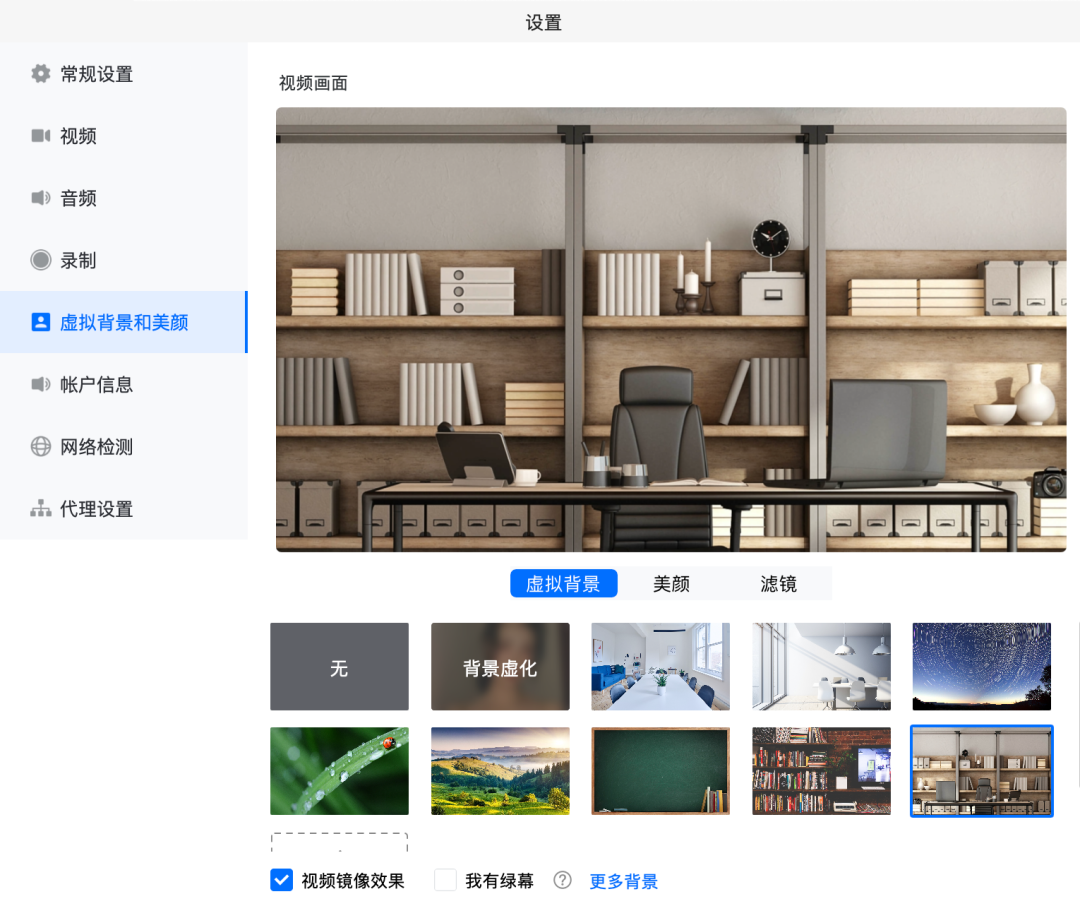The height and width of the screenshot is (906, 1080).
Task: Click the help question mark icon
Action: coord(562,880)
